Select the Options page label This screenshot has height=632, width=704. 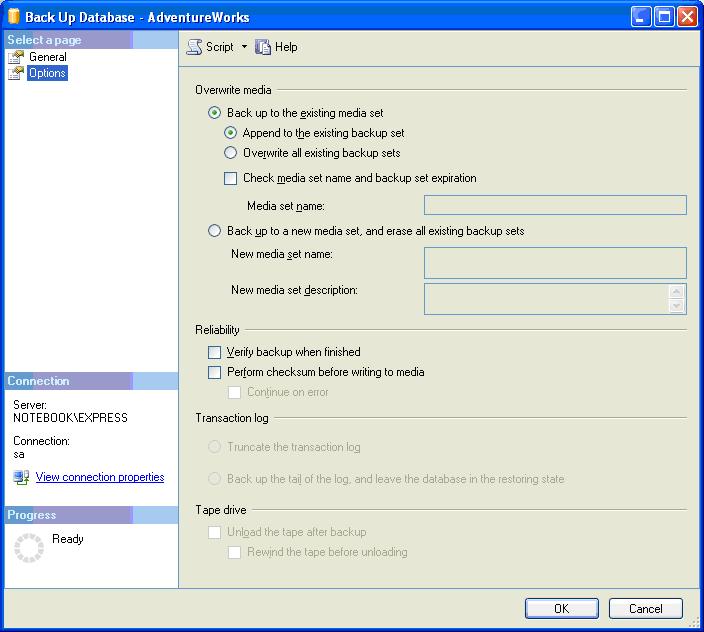(47, 73)
